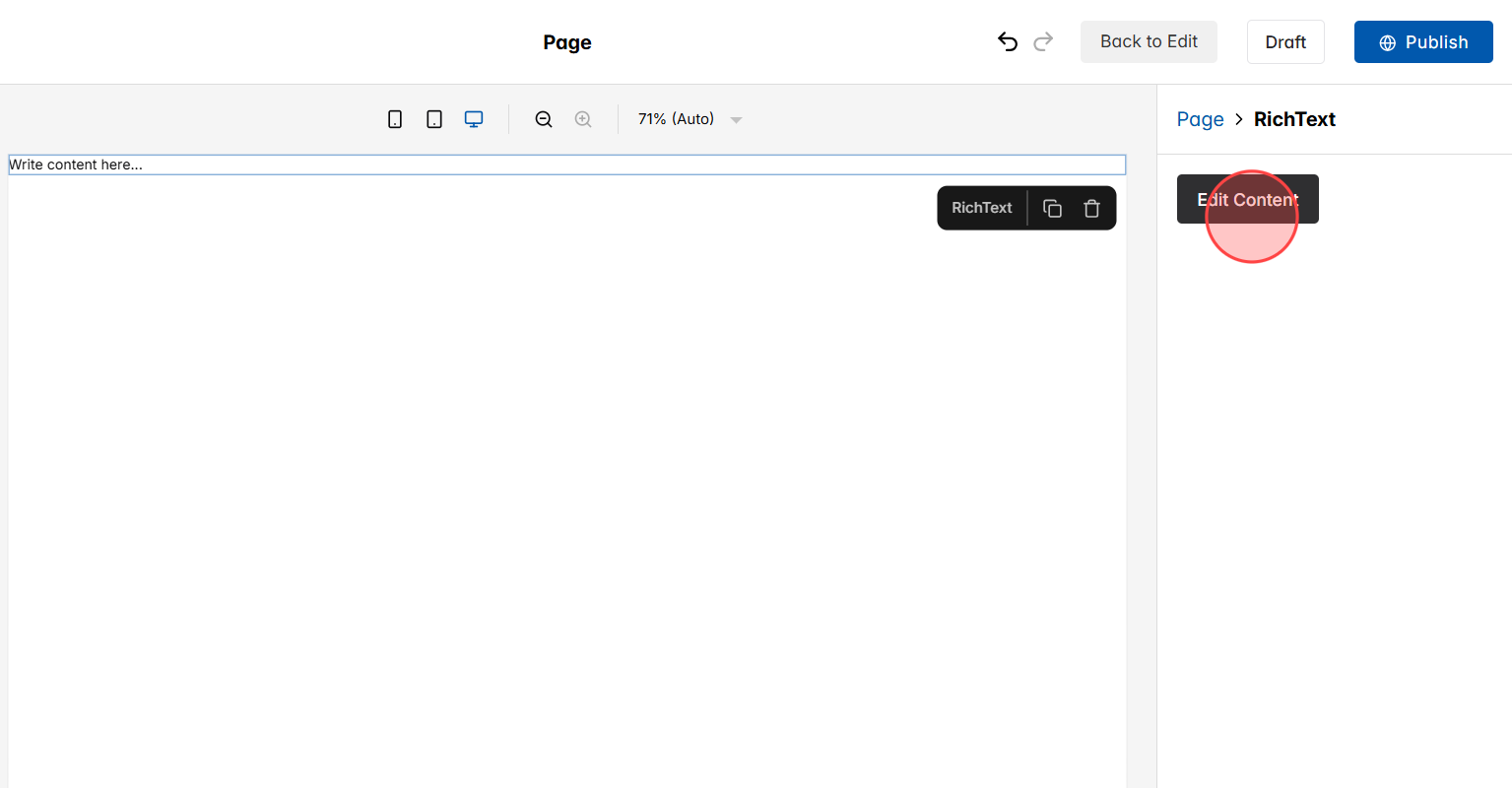The height and width of the screenshot is (788, 1512).
Task: Click the RichText label in floating toolbar
Action: (x=981, y=208)
